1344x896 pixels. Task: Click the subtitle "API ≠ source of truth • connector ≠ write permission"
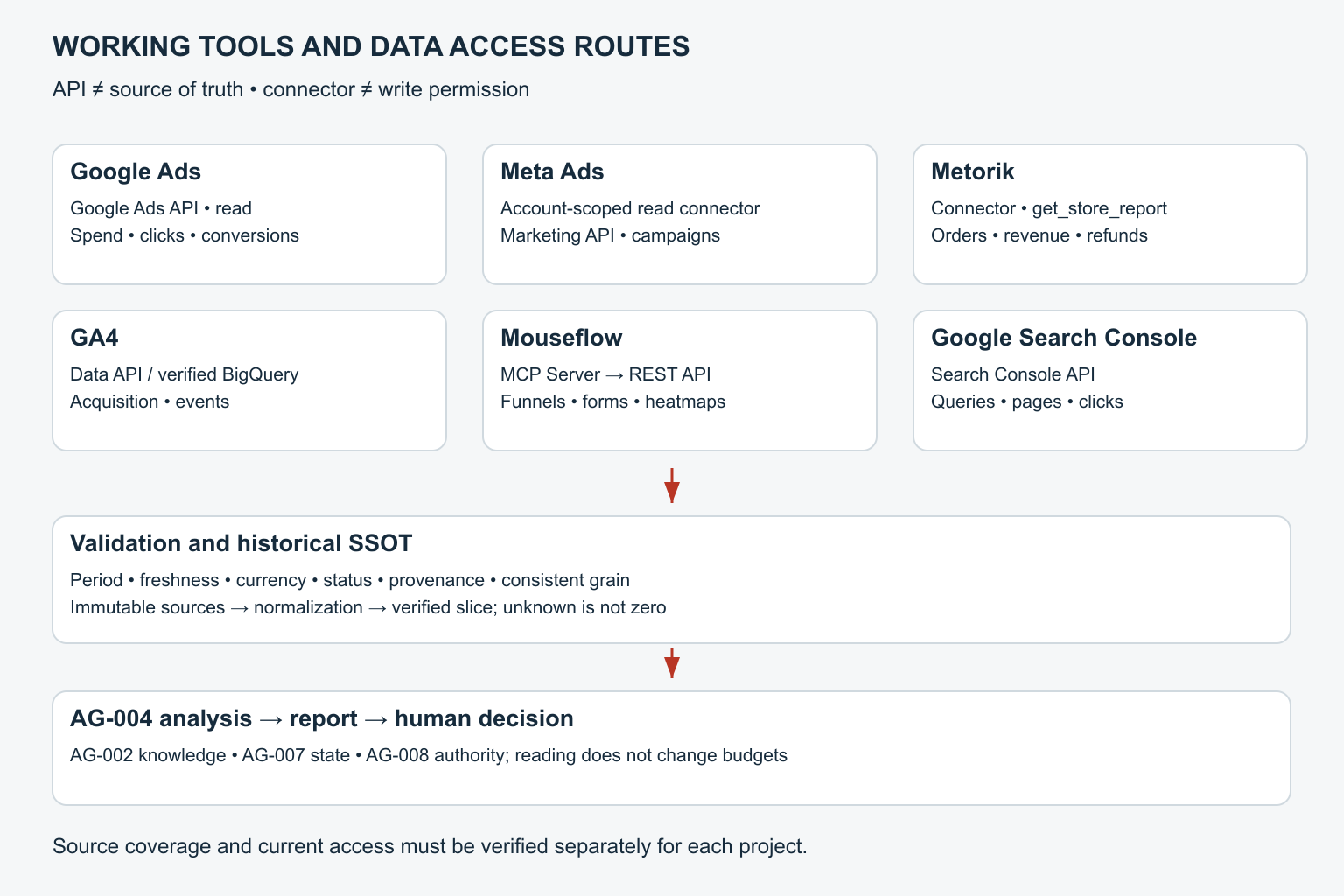290,89
